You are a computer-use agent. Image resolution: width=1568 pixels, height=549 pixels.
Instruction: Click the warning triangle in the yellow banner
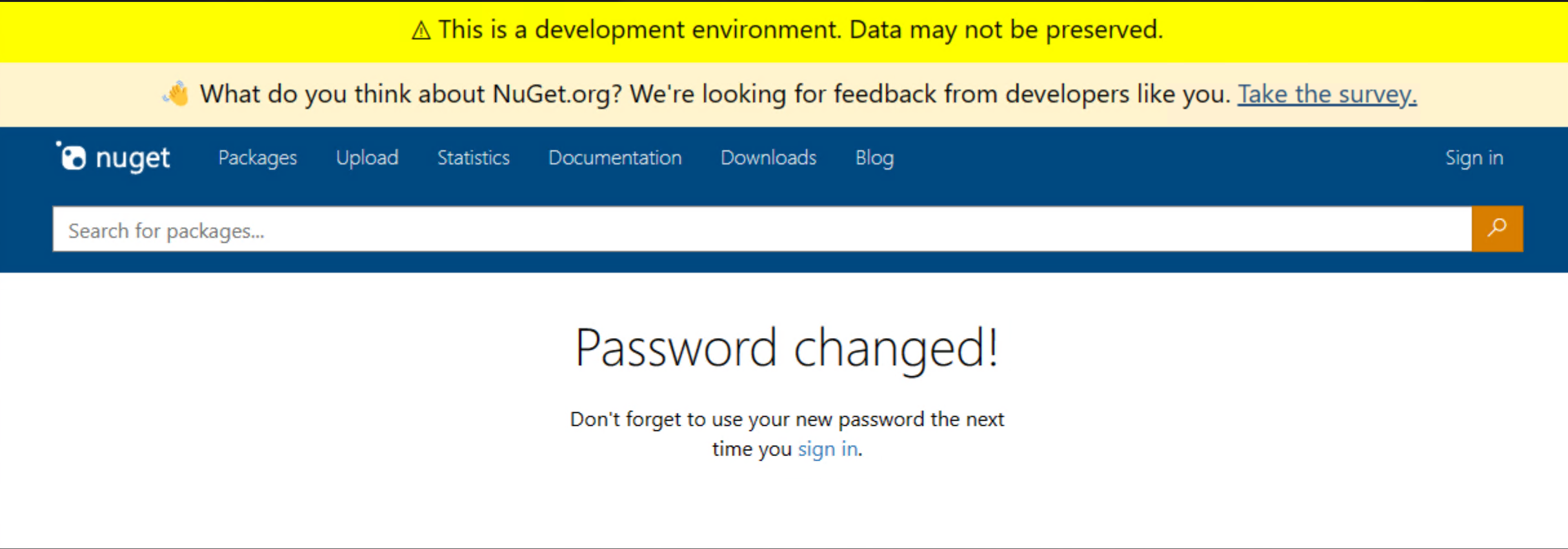point(420,30)
